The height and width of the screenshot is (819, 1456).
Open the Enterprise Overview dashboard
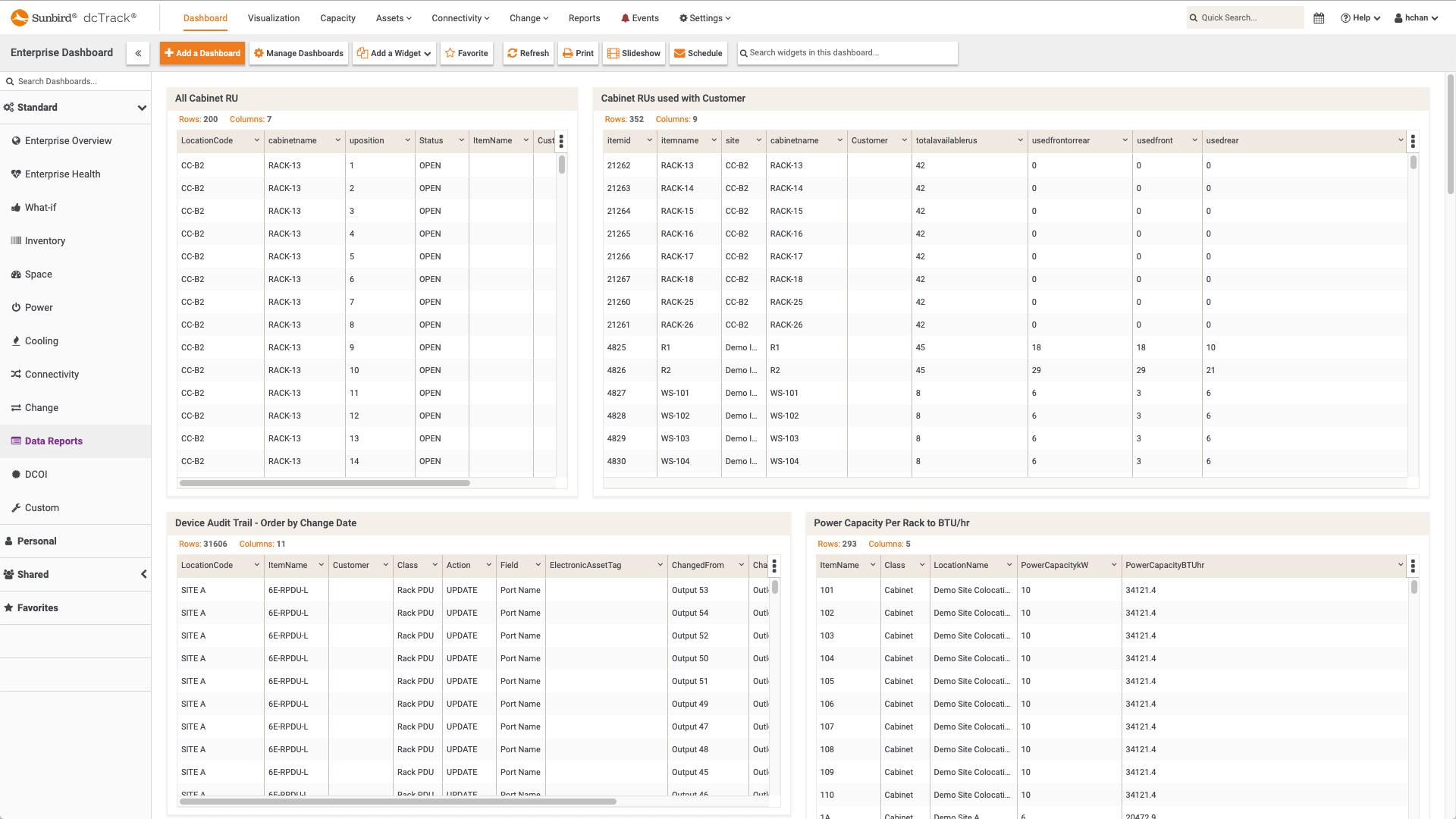pos(68,140)
